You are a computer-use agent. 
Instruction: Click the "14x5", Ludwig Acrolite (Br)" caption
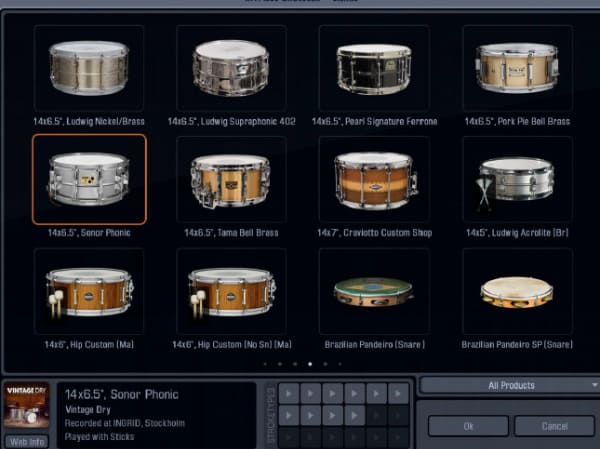(x=517, y=233)
